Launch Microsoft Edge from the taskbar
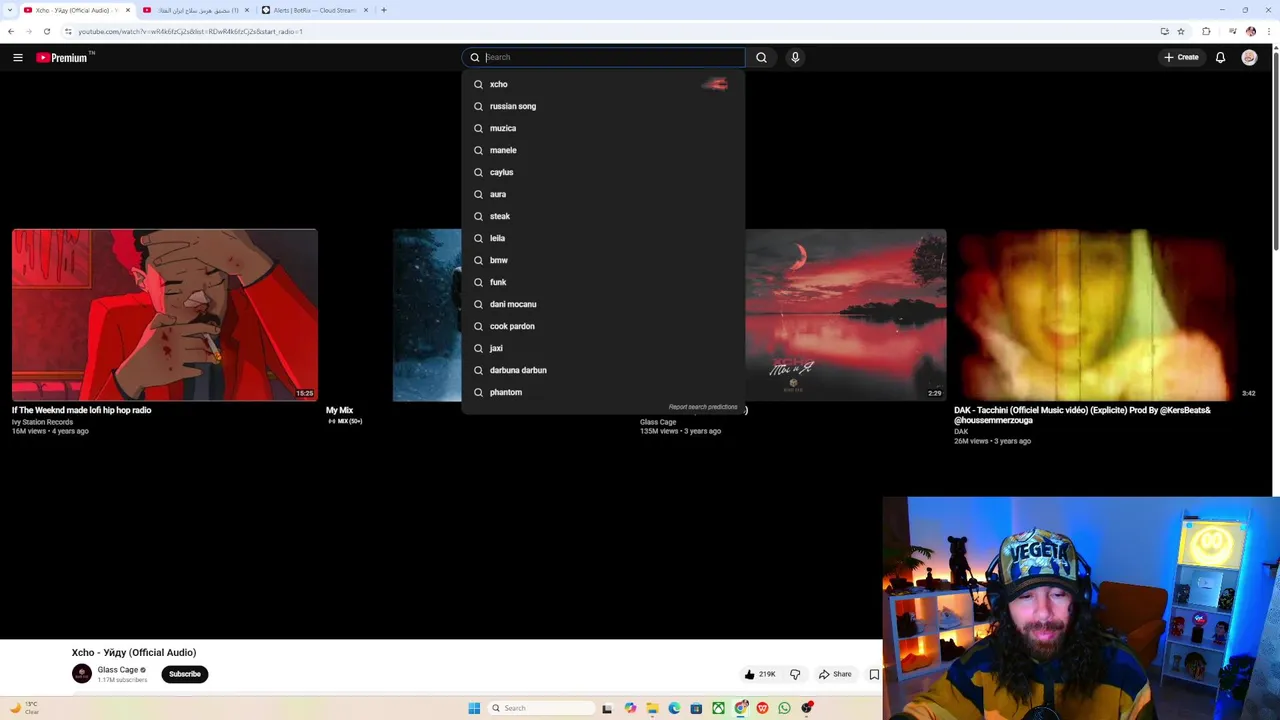 674,708
